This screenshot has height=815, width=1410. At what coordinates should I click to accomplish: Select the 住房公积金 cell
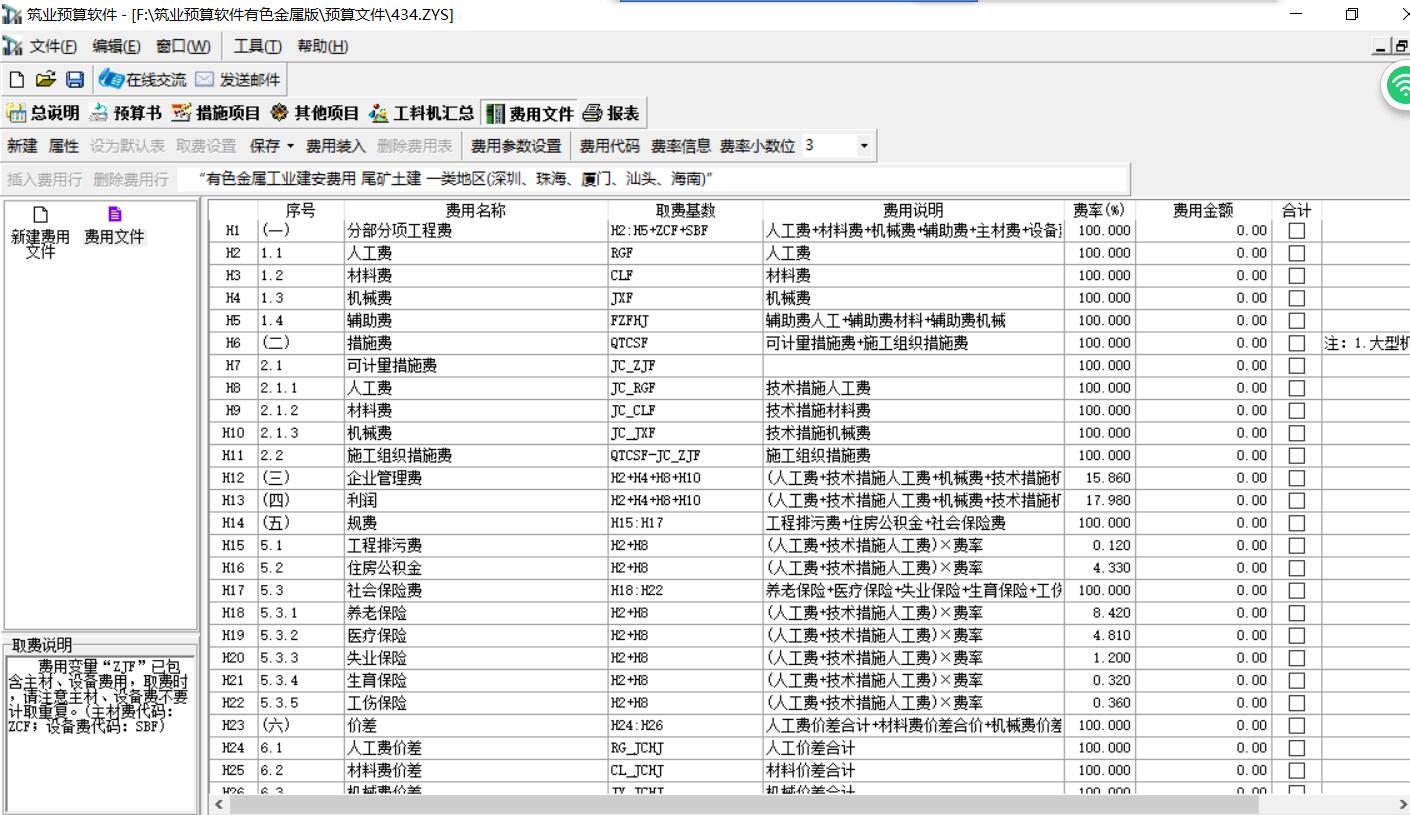(476, 568)
